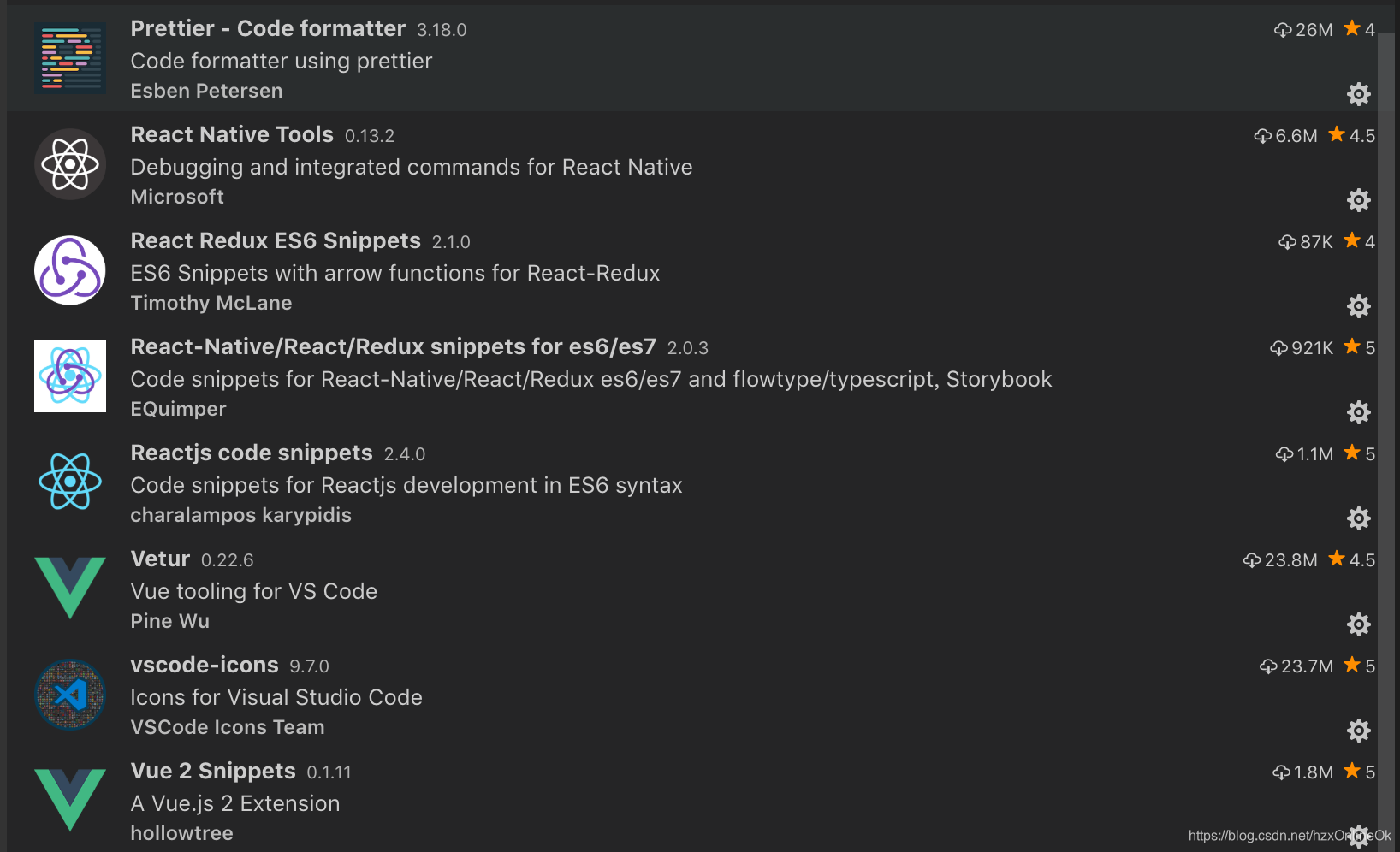
Task: Click the Vue 2 Snippets logo
Action: point(69,801)
